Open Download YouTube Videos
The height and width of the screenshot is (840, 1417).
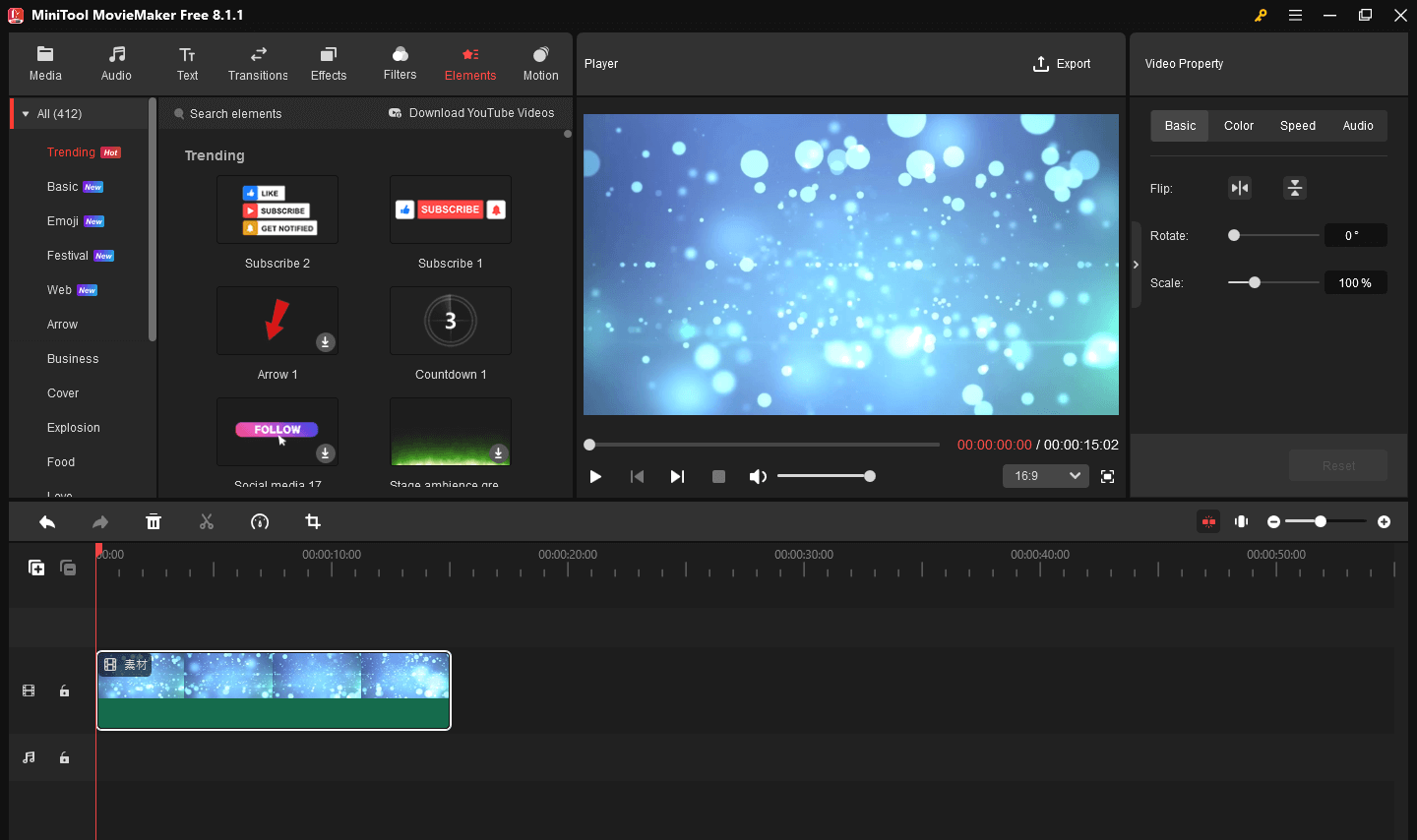471,113
